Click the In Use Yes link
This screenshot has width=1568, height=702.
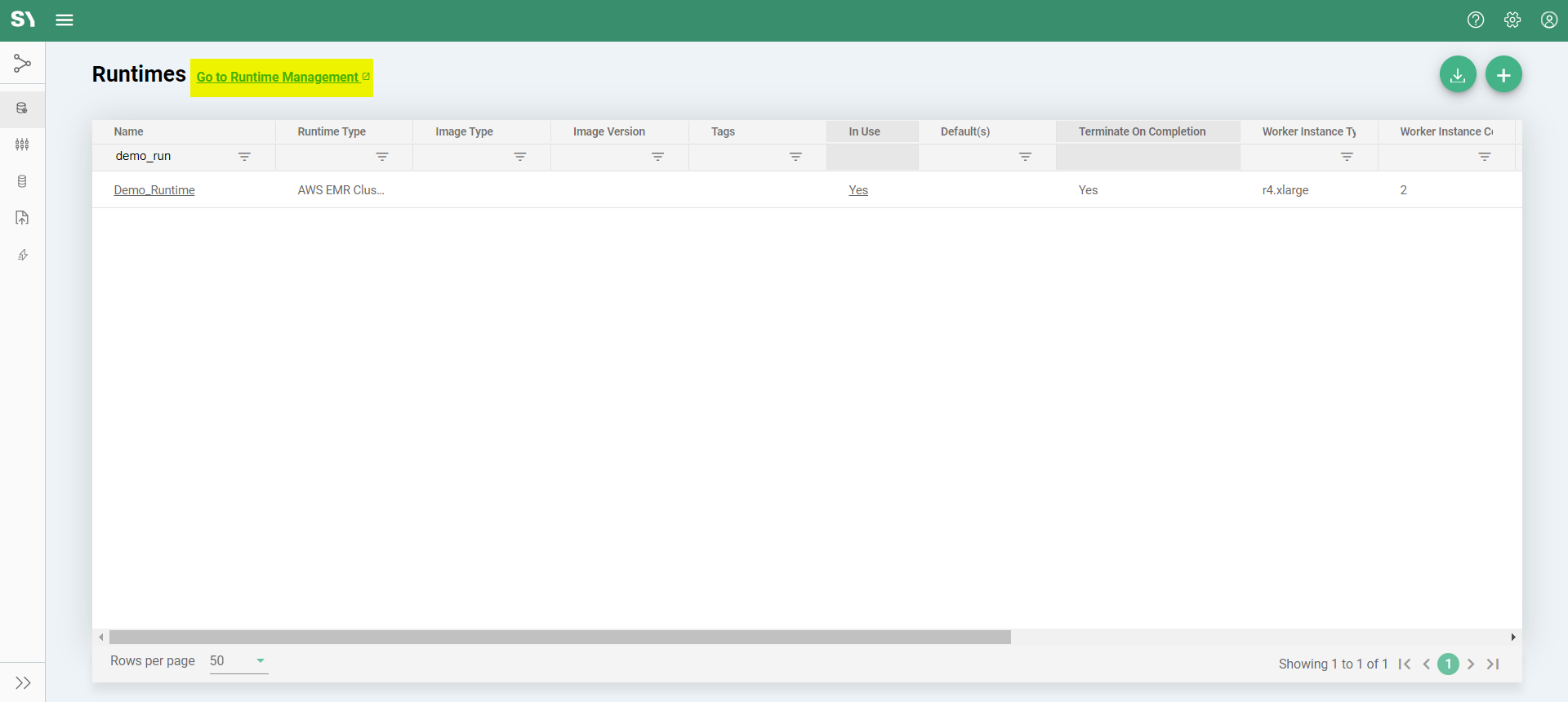tap(857, 190)
